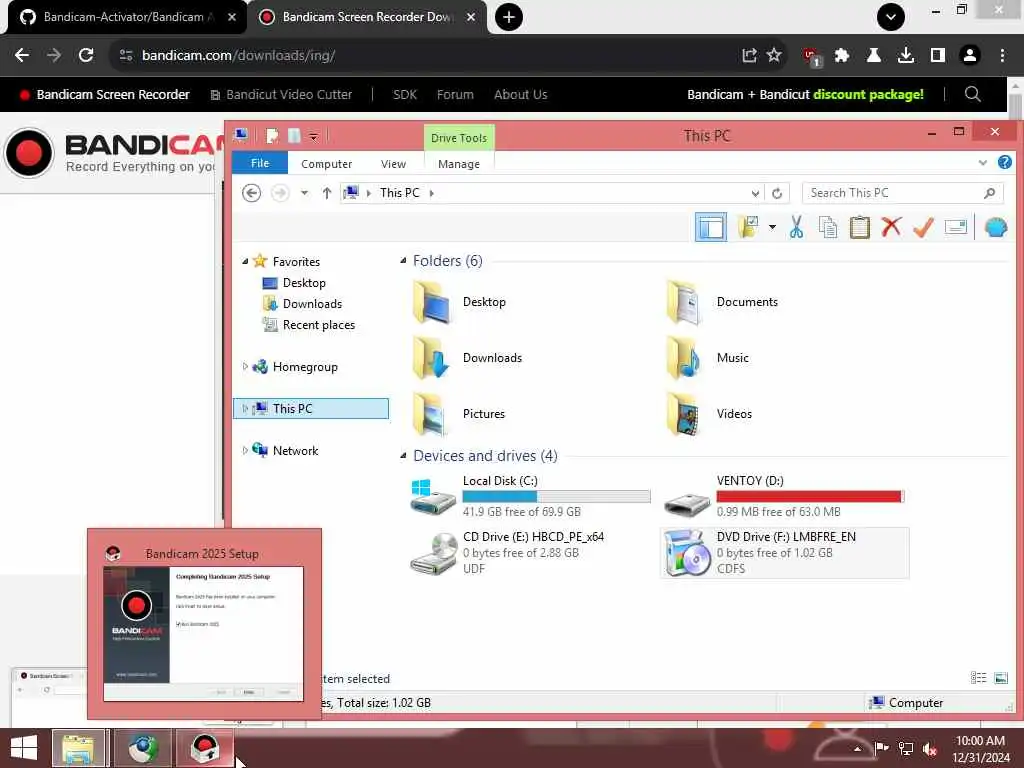The width and height of the screenshot is (1024, 768).
Task: Open Chrome extensions puzzle icon
Action: point(842,56)
